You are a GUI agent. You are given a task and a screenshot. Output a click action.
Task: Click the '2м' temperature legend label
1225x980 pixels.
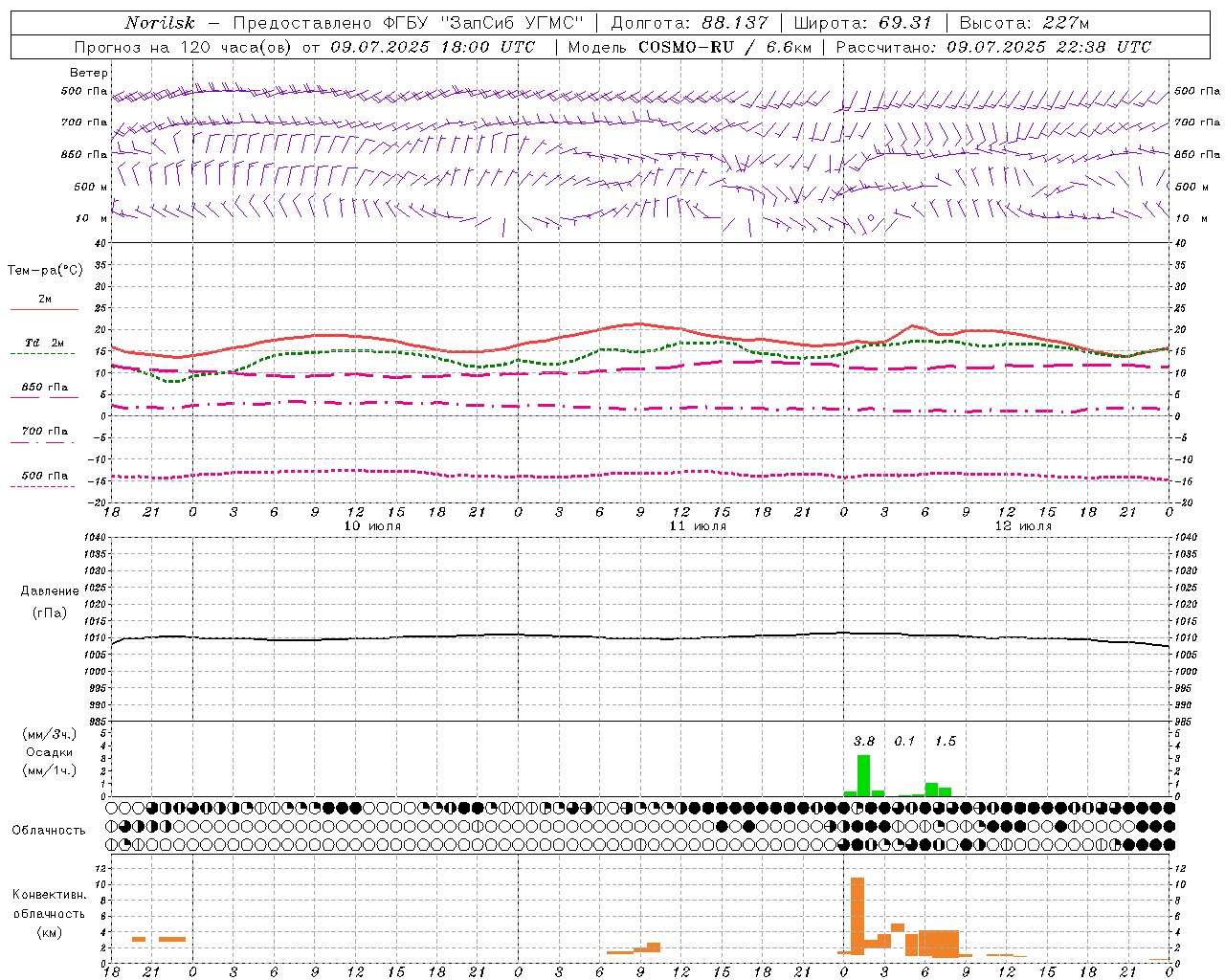[45, 299]
